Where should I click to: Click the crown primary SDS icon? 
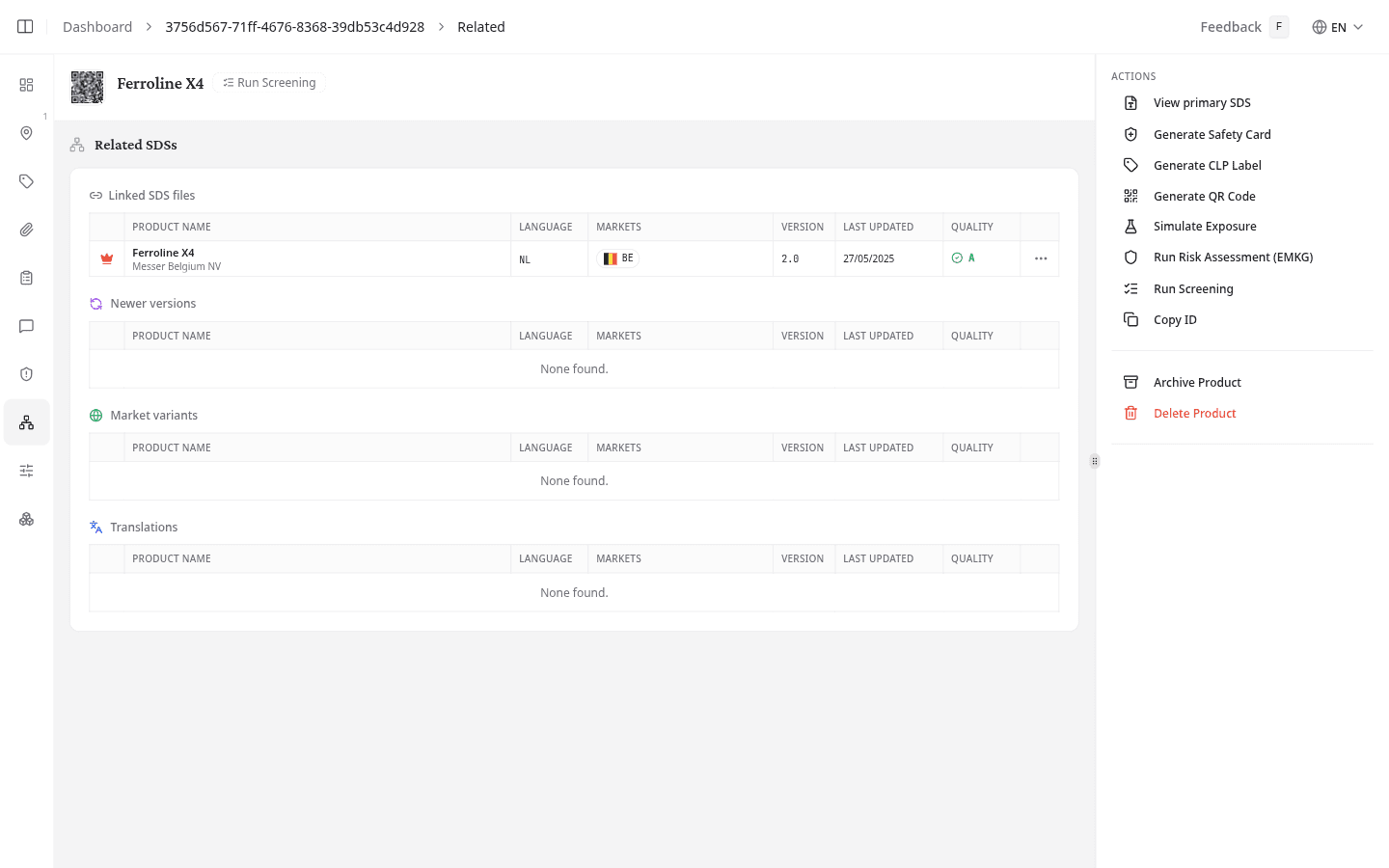click(107, 258)
